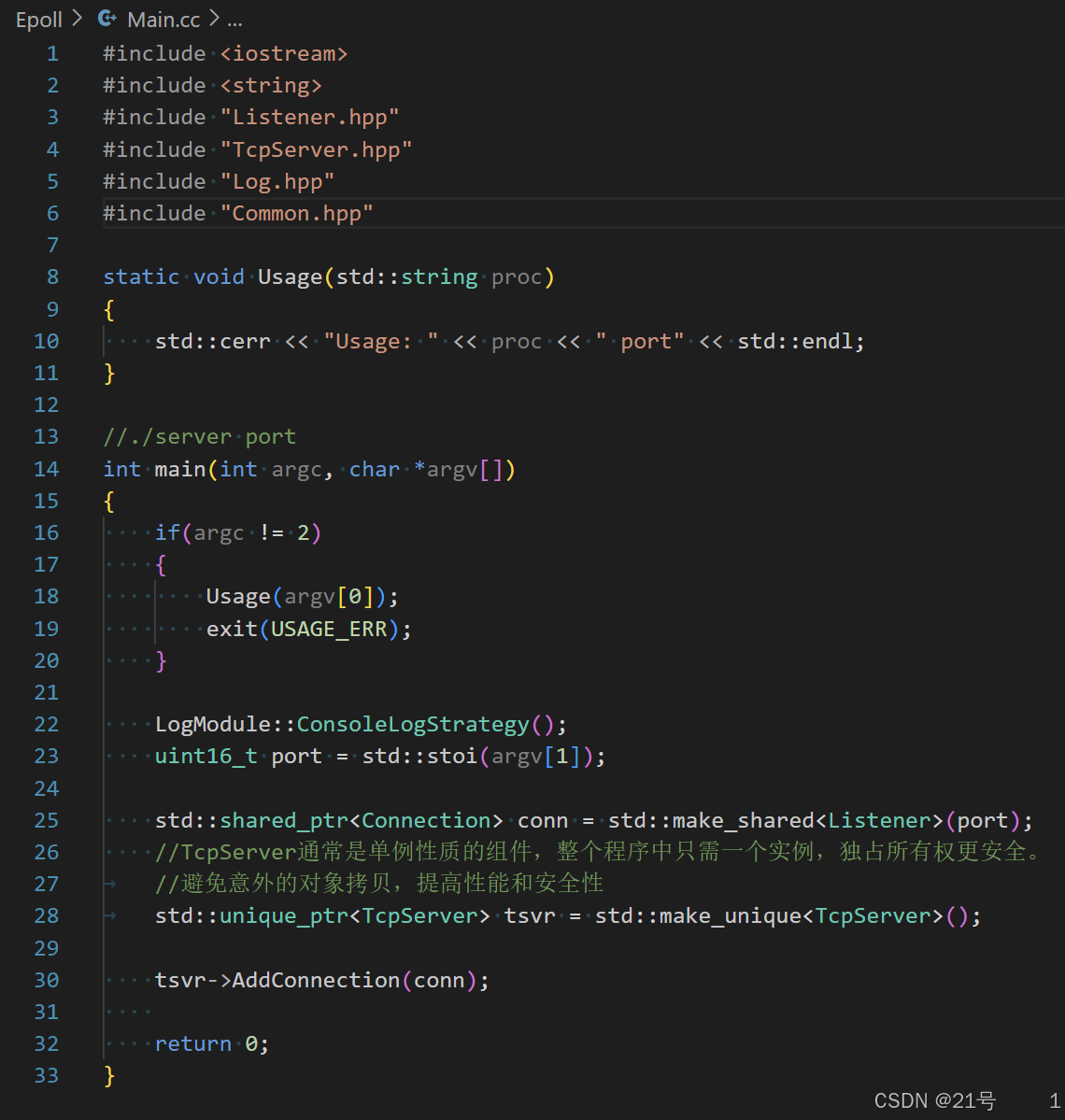Click uint16_t type on line 23

pos(206,757)
